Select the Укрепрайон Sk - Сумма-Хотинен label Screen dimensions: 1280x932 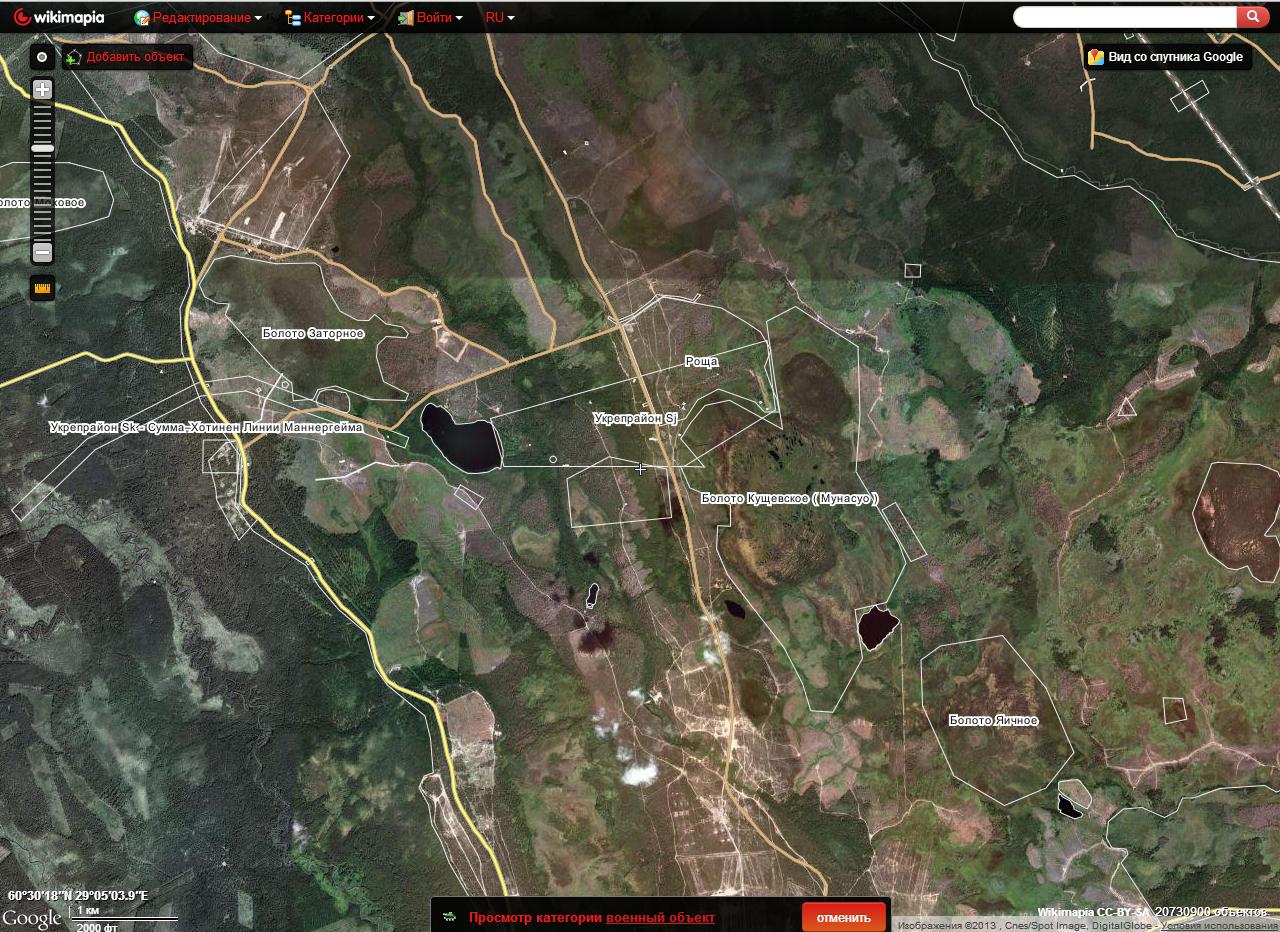206,427
